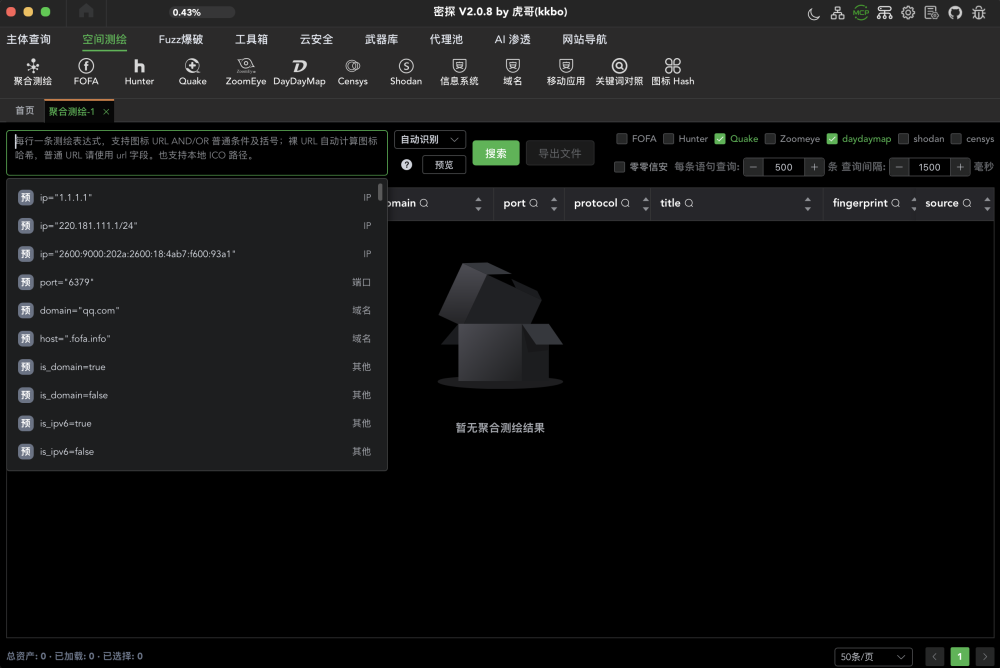Screen dimensions: 1000x668
Task: Enable the Zoomeye source checkbox
Action: tap(770, 138)
